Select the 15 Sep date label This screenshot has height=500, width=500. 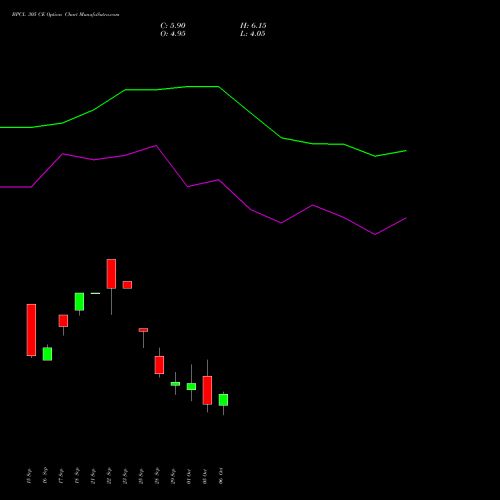(x=29, y=476)
